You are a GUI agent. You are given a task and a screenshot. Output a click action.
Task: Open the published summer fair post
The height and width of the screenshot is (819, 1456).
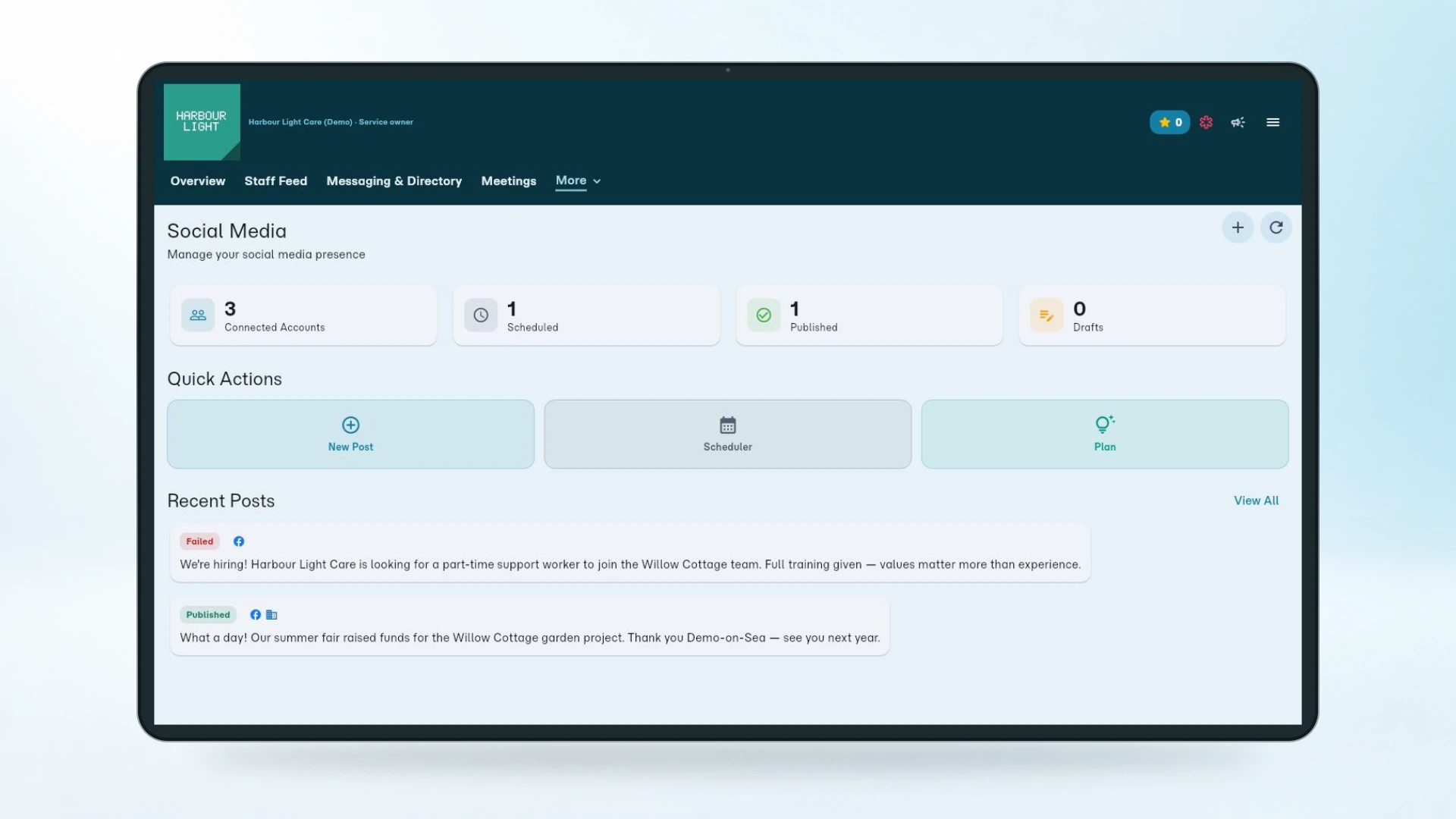530,626
